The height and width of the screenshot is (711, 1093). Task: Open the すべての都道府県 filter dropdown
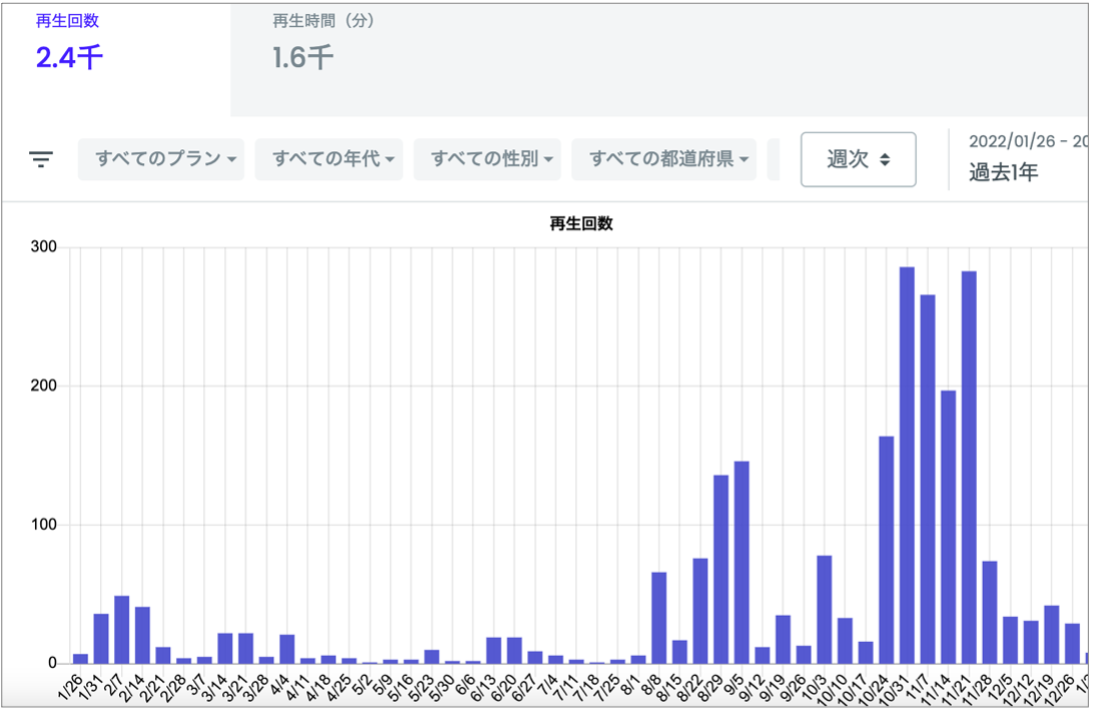tap(664, 160)
